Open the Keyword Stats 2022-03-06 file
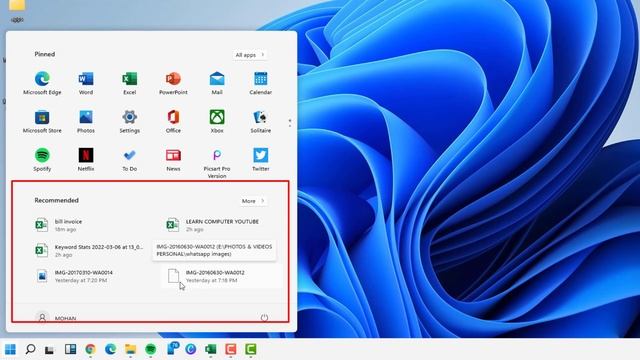 coord(90,250)
